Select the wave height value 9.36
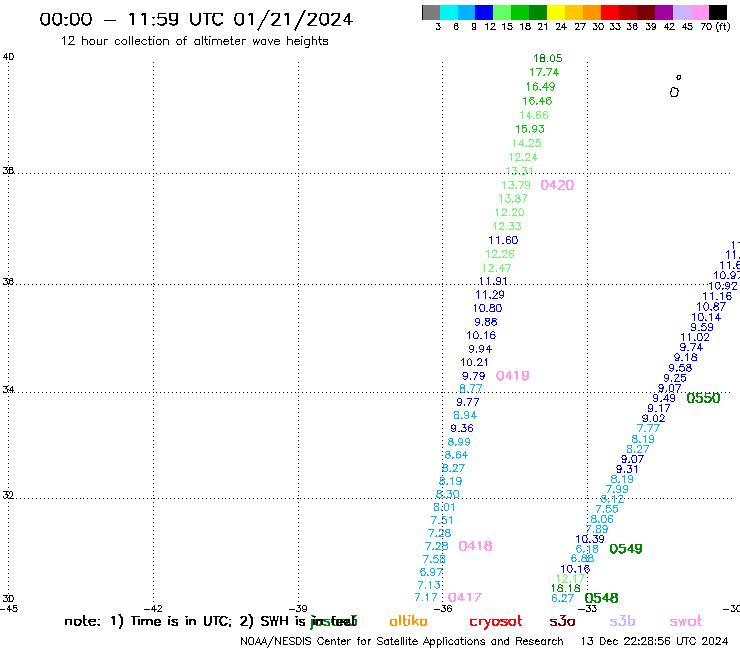 coord(462,429)
